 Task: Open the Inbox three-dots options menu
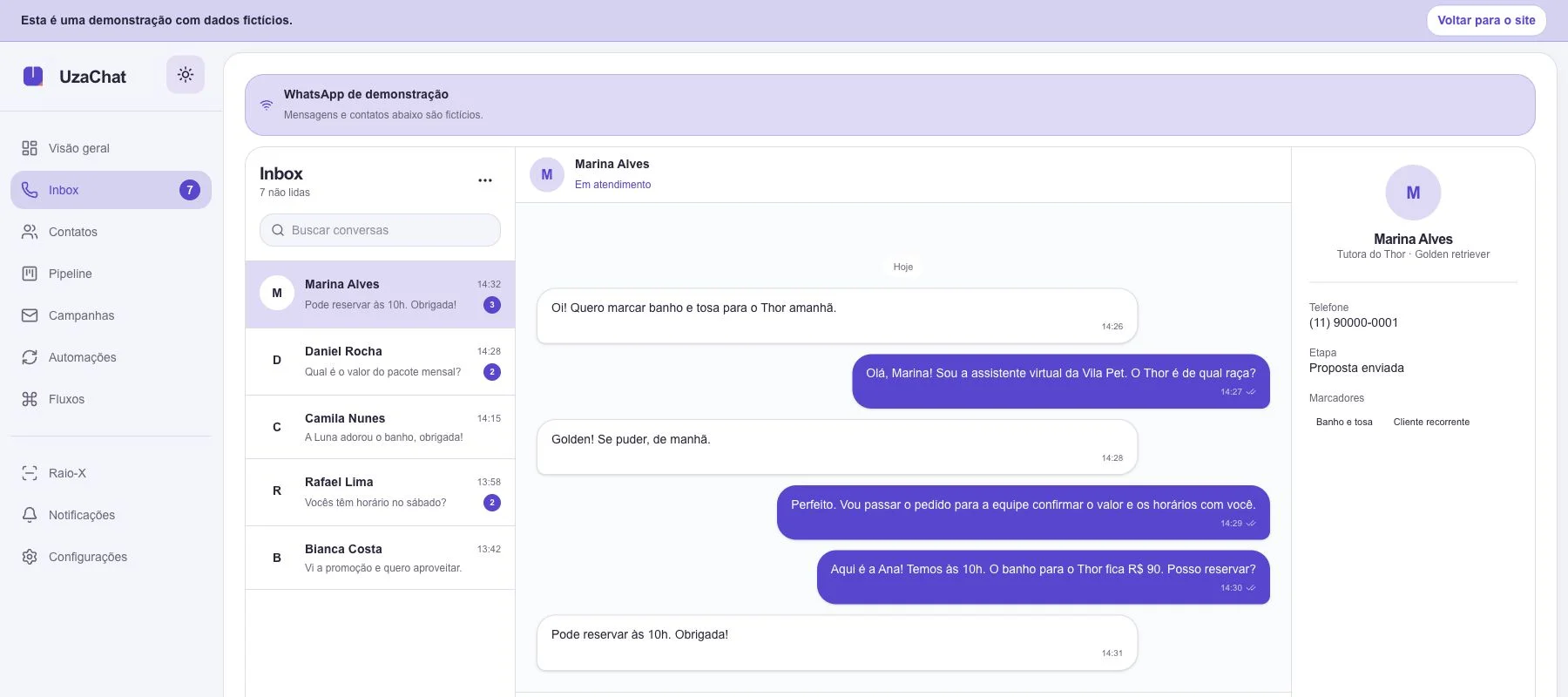pyautogui.click(x=485, y=180)
